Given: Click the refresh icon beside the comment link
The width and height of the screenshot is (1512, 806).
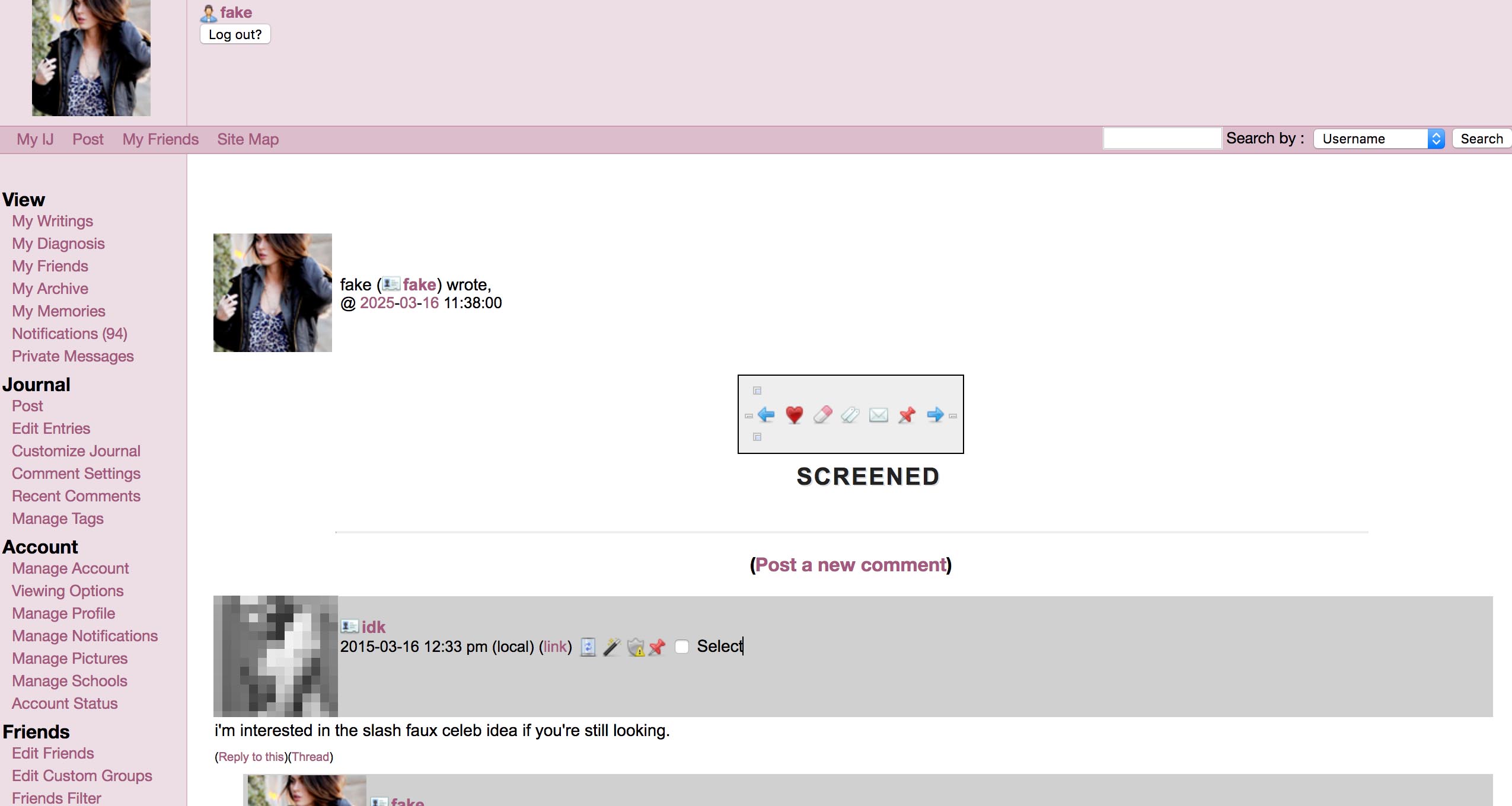Looking at the screenshot, I should coord(587,647).
